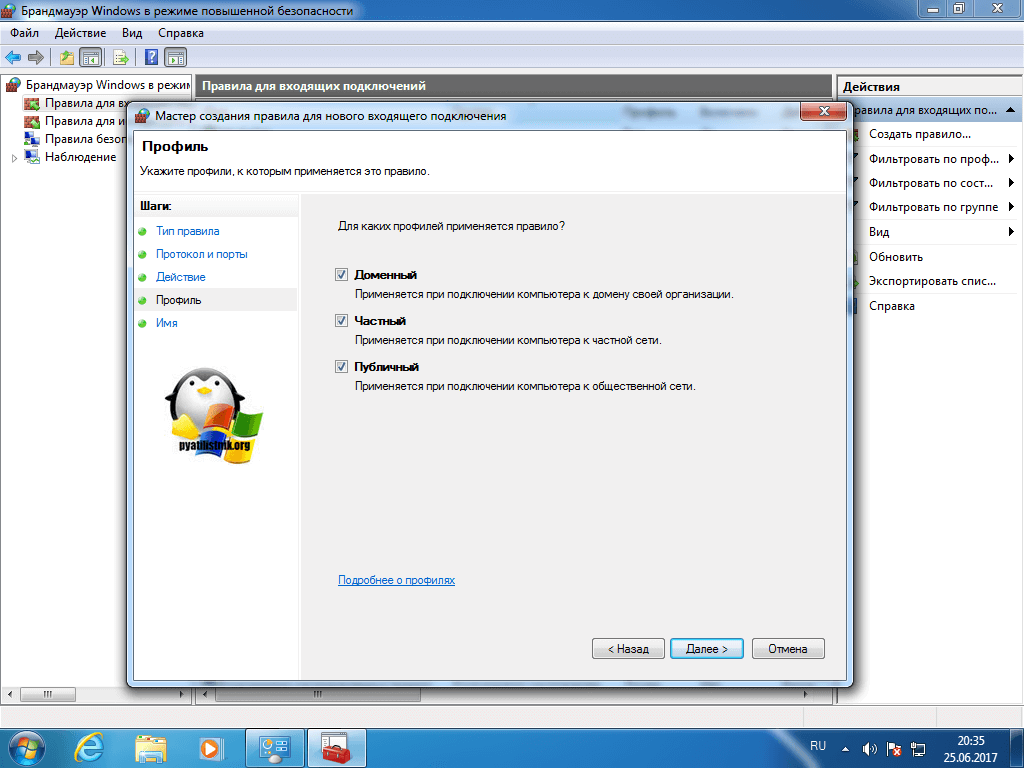
Task: Go to the Протокол и порты step
Action: point(201,254)
